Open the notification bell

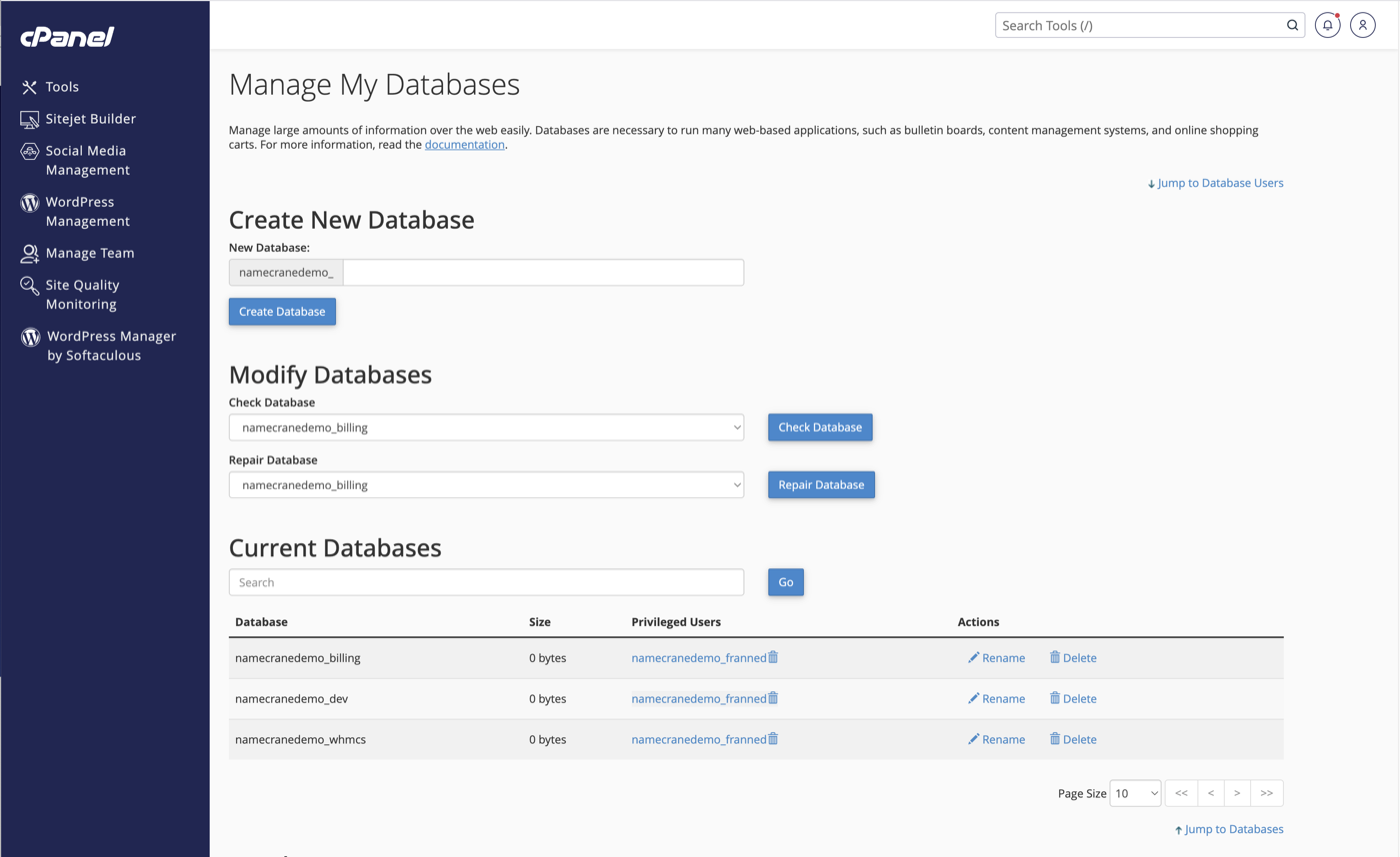[x=1328, y=25]
